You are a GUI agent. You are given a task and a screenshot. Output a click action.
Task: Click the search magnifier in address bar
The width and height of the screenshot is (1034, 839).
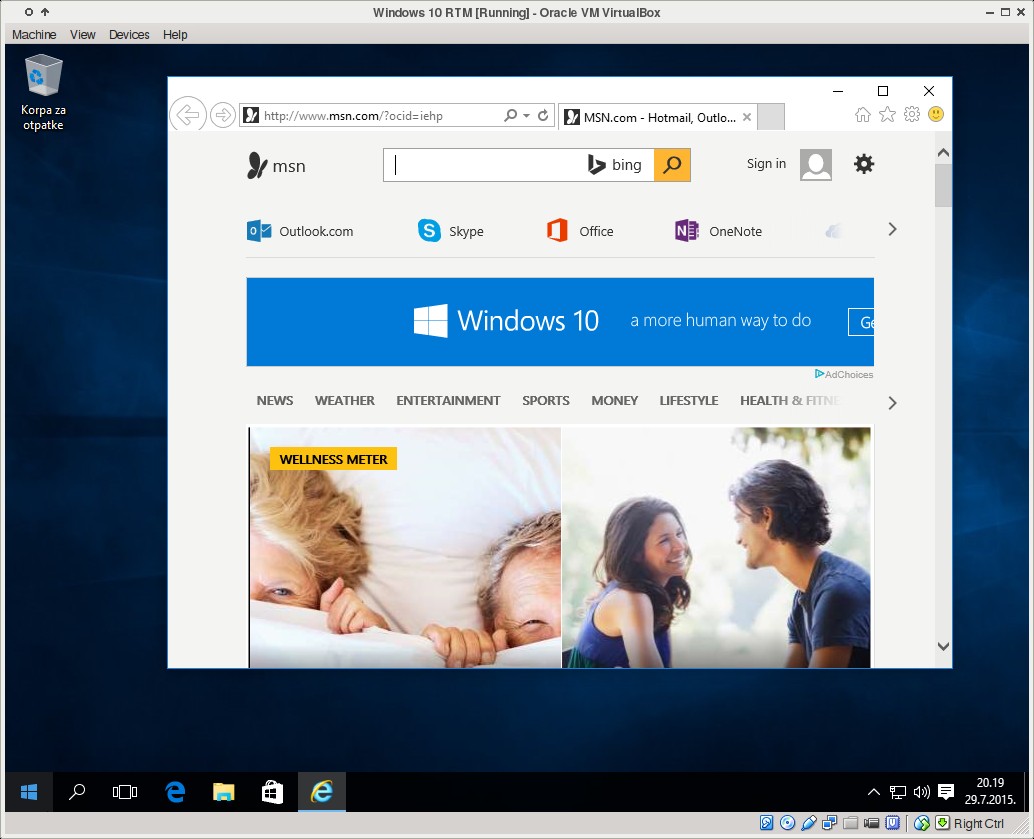click(510, 115)
